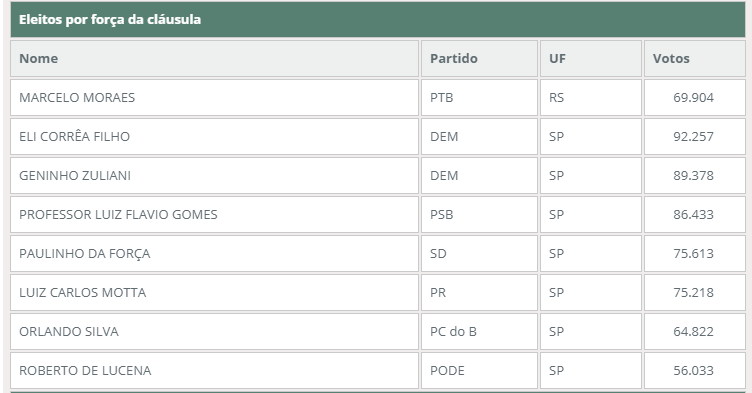The height and width of the screenshot is (393, 752).
Task: Click the UF column header
Action: pos(590,59)
